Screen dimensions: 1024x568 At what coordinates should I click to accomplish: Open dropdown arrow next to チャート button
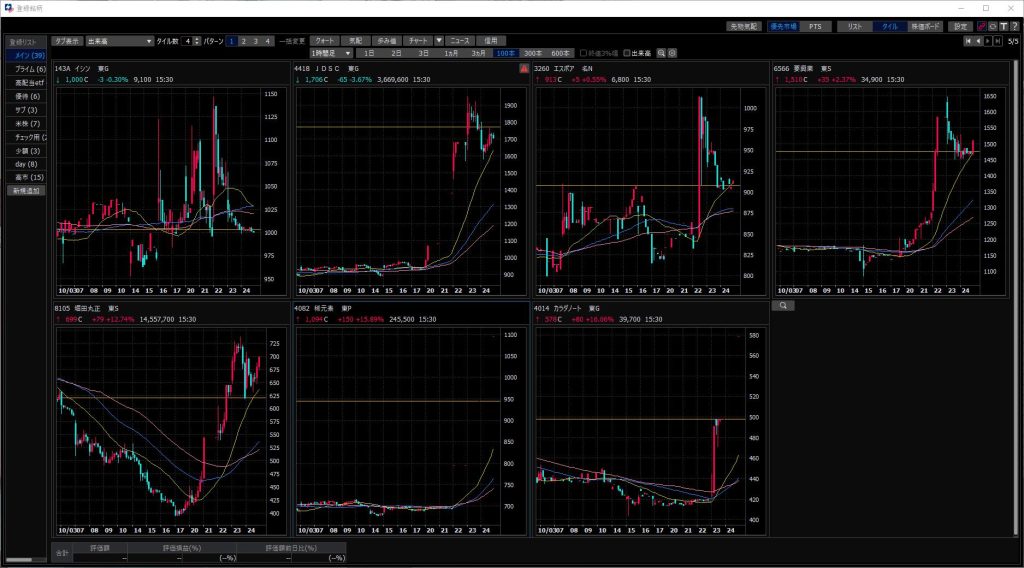pos(439,41)
